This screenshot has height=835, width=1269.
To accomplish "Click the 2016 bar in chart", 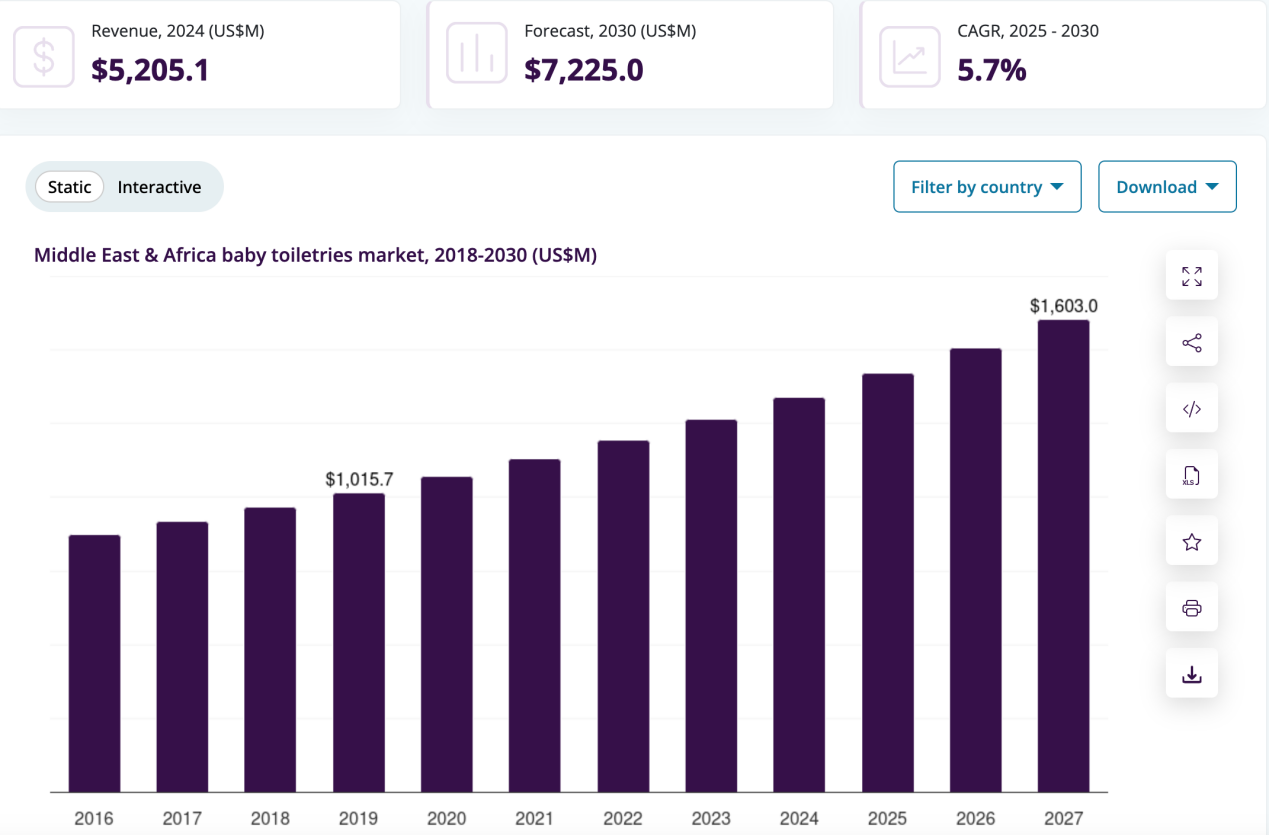I will pyautogui.click(x=94, y=664).
